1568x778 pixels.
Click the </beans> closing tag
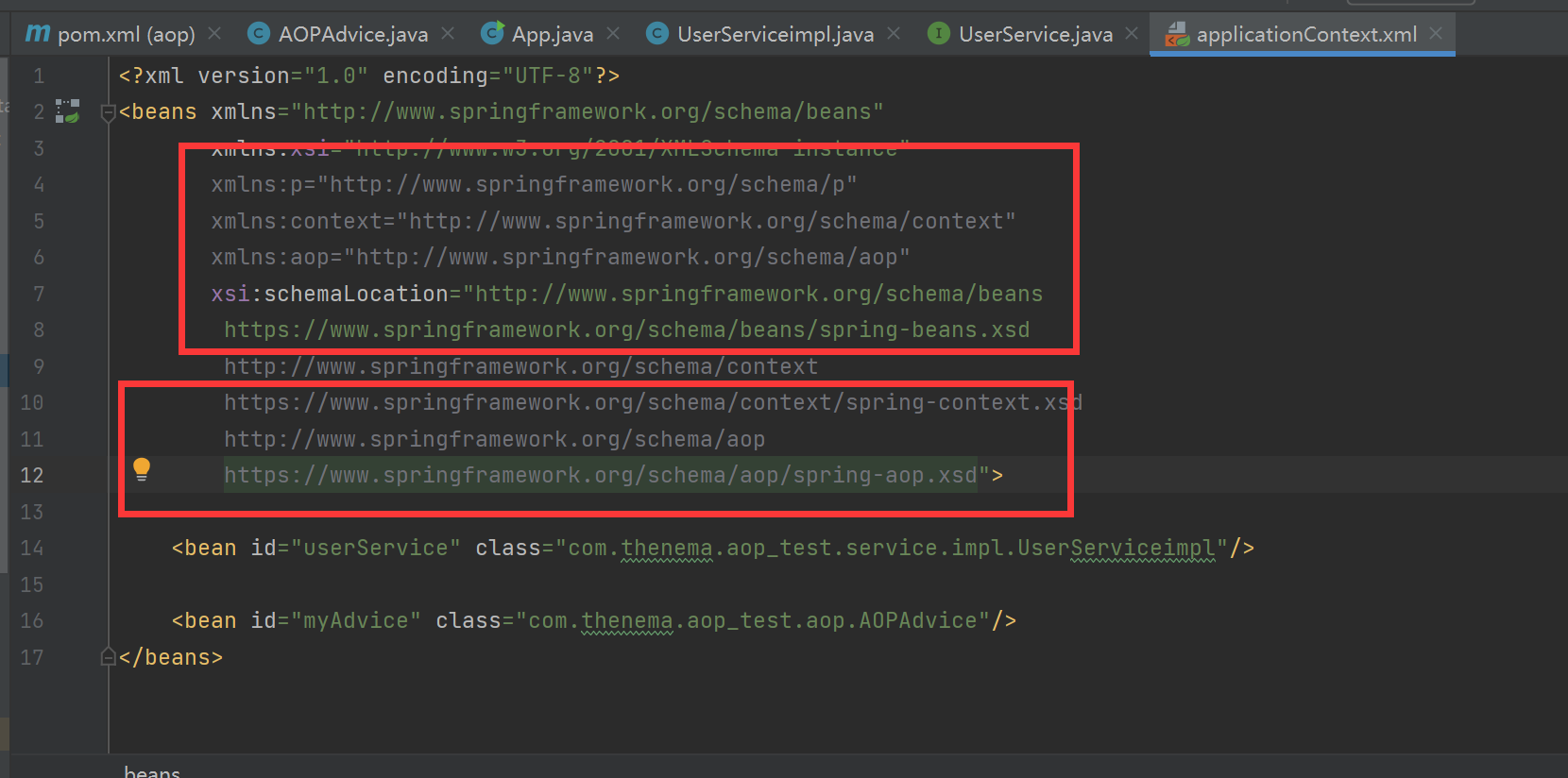pos(171,657)
